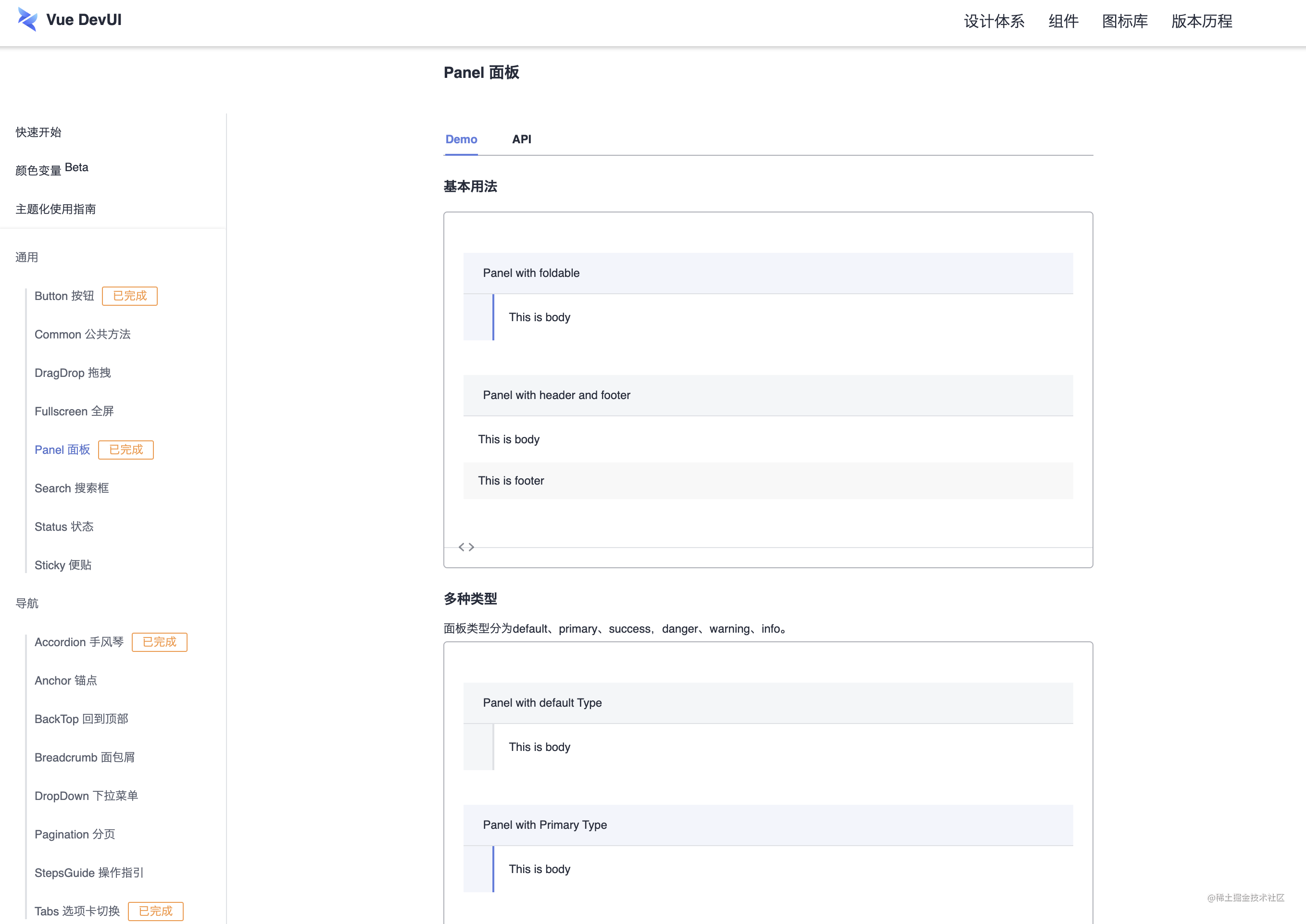Go to DragDrop 拖拽 page

(x=73, y=373)
